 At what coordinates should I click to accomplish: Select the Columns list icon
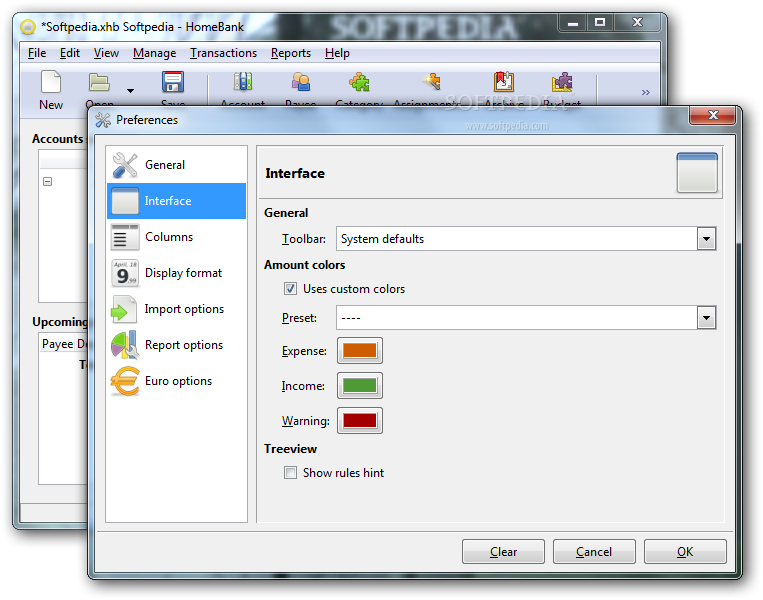(125, 237)
